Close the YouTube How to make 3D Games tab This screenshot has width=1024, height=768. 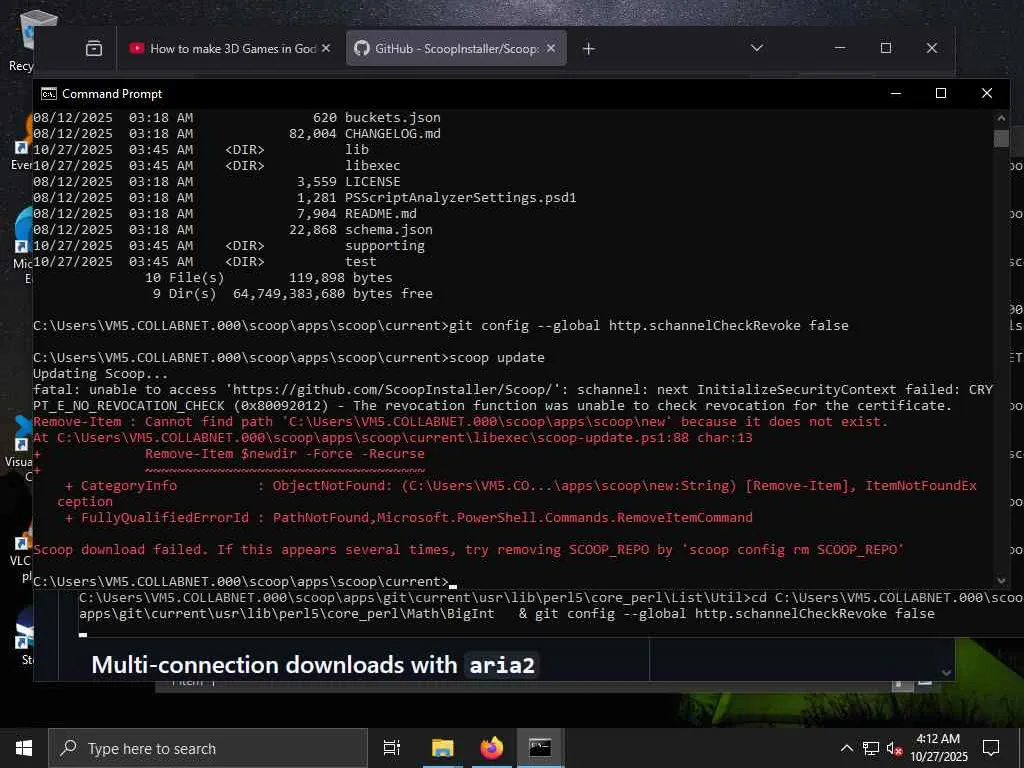(326, 48)
